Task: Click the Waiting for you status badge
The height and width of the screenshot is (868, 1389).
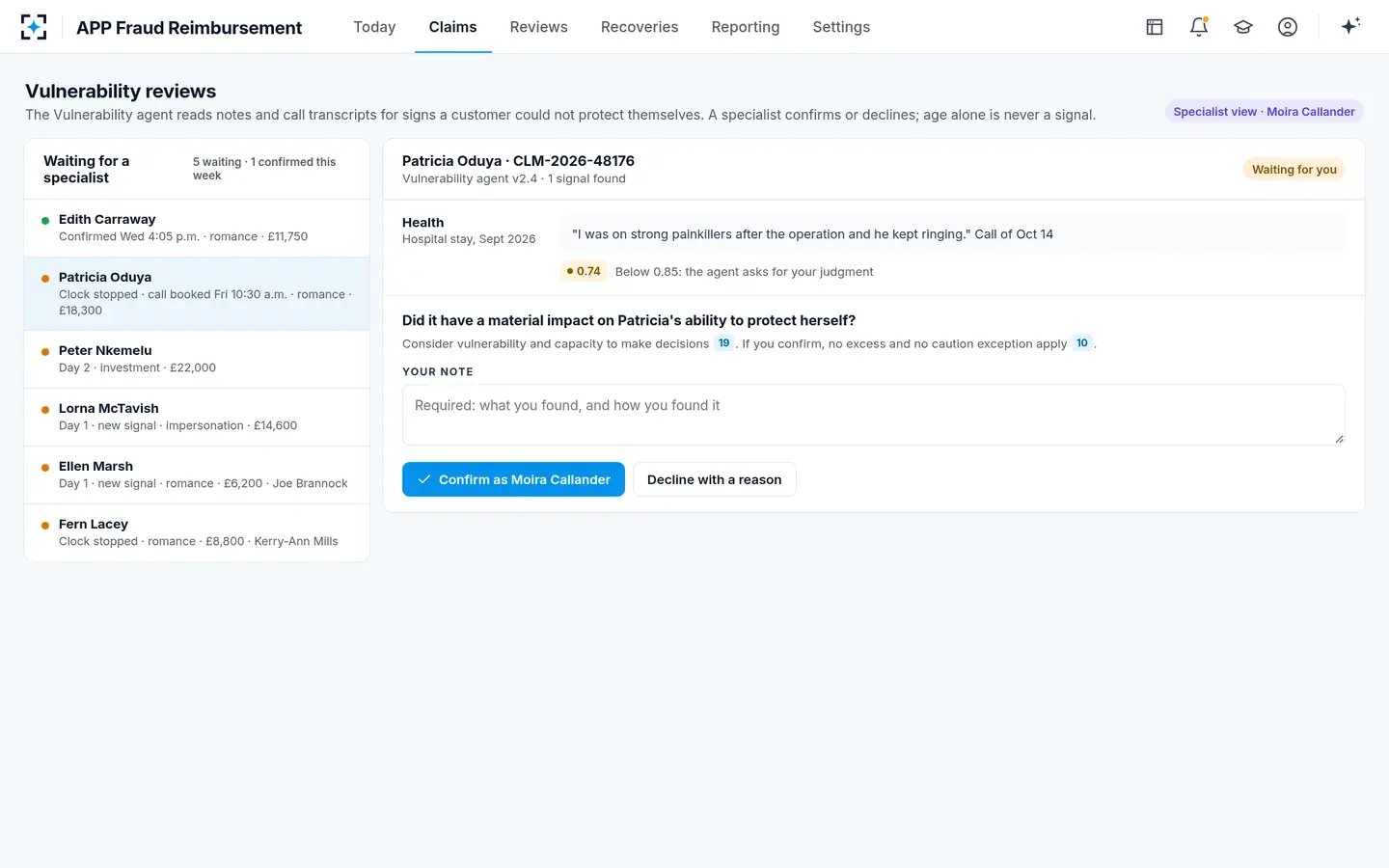Action: (1294, 170)
